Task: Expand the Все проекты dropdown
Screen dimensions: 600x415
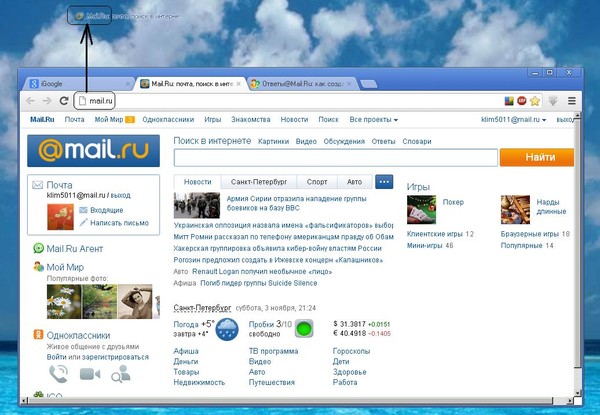Action: point(373,120)
